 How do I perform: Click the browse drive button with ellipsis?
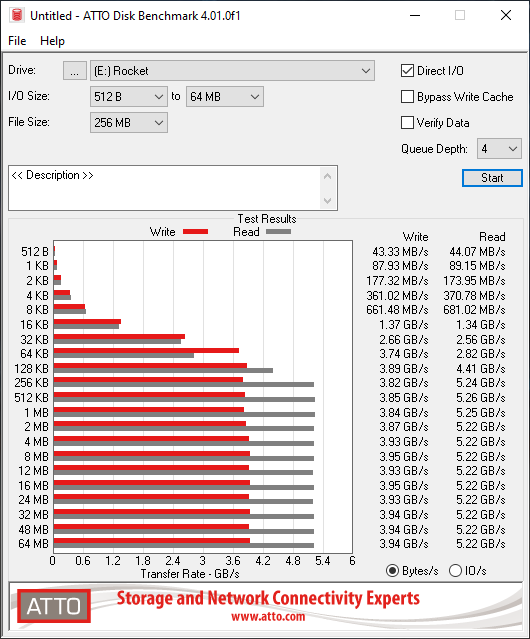click(75, 71)
